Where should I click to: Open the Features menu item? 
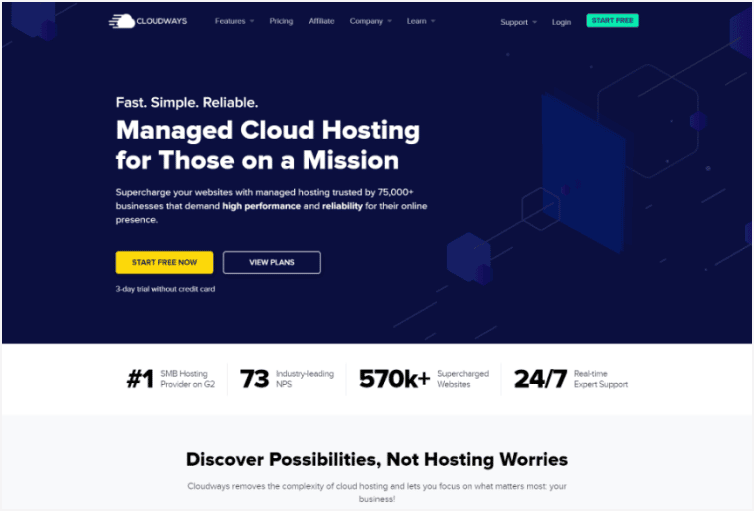tap(230, 21)
